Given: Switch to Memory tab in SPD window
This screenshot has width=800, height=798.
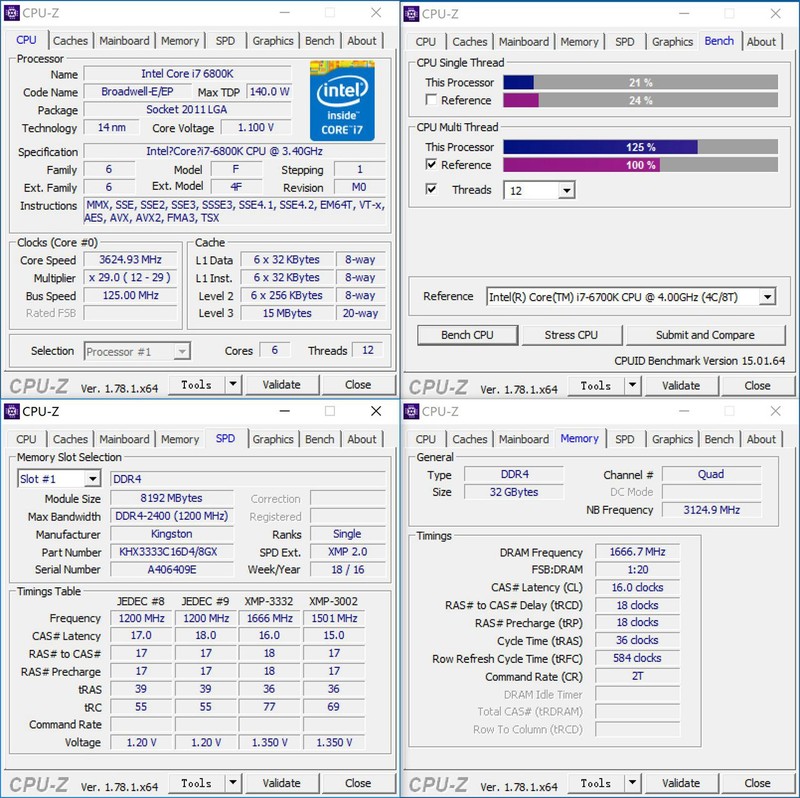Looking at the screenshot, I should pos(180,439).
